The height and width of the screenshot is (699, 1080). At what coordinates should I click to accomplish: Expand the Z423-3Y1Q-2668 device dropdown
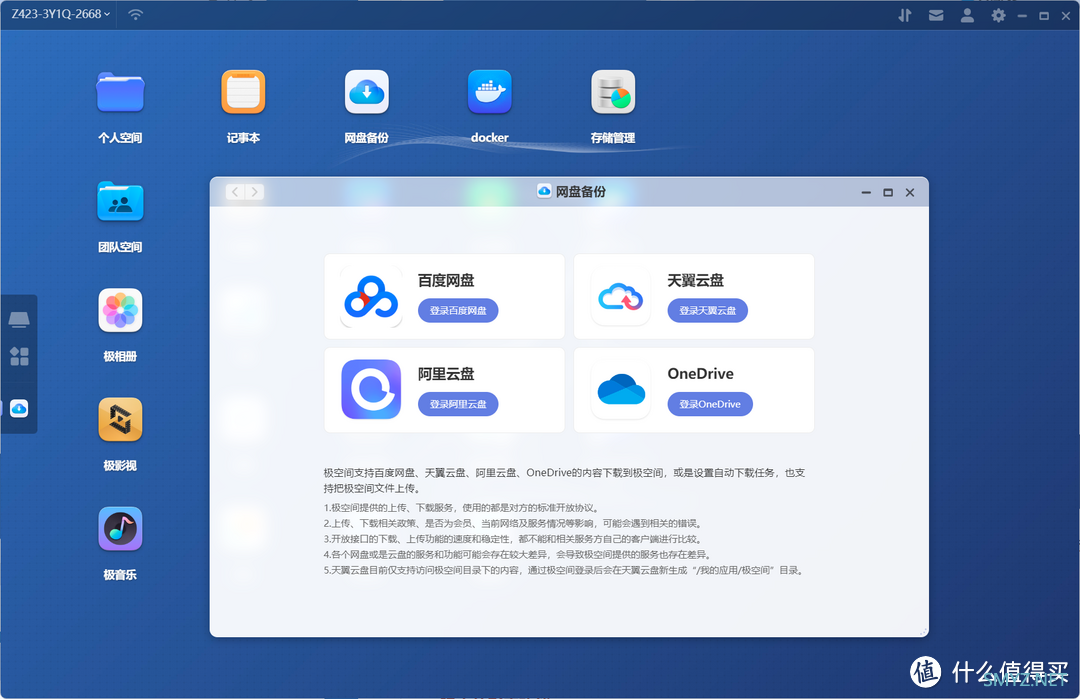(x=61, y=14)
